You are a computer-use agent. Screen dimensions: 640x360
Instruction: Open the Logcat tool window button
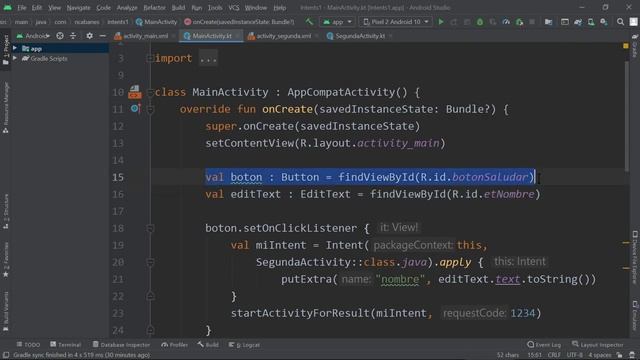click(244, 345)
